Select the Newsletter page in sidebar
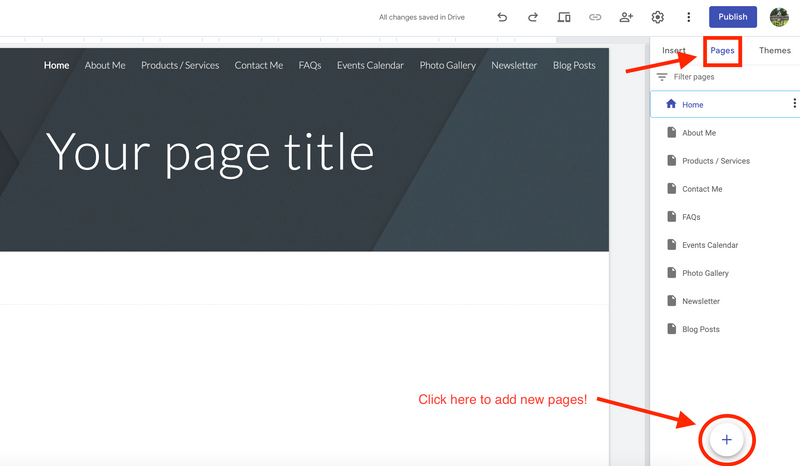Viewport: 800px width, 466px height. [x=701, y=301]
